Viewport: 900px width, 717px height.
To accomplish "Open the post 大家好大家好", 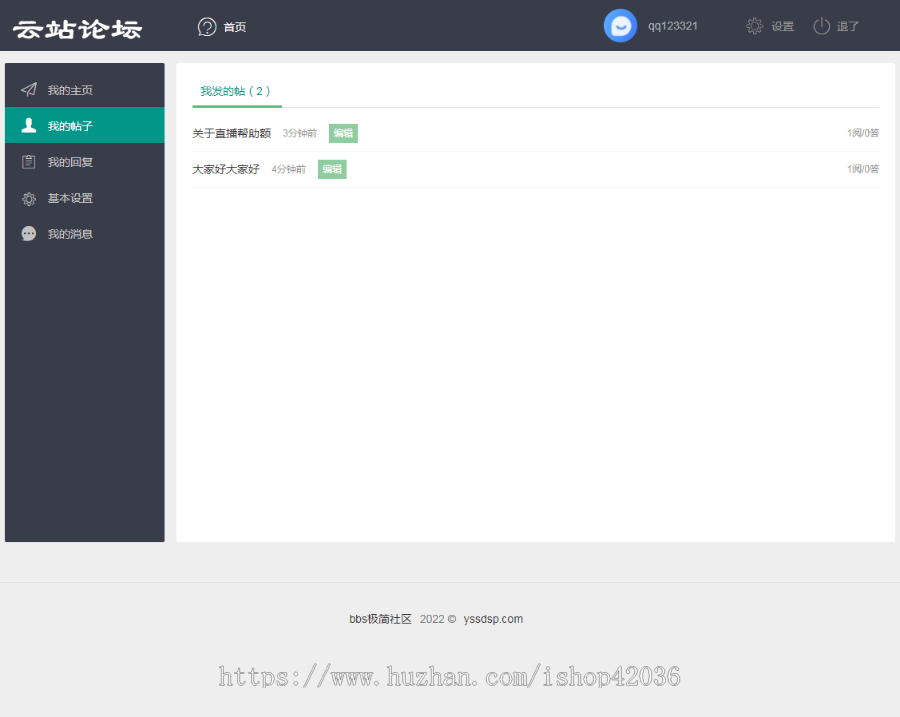I will point(226,169).
